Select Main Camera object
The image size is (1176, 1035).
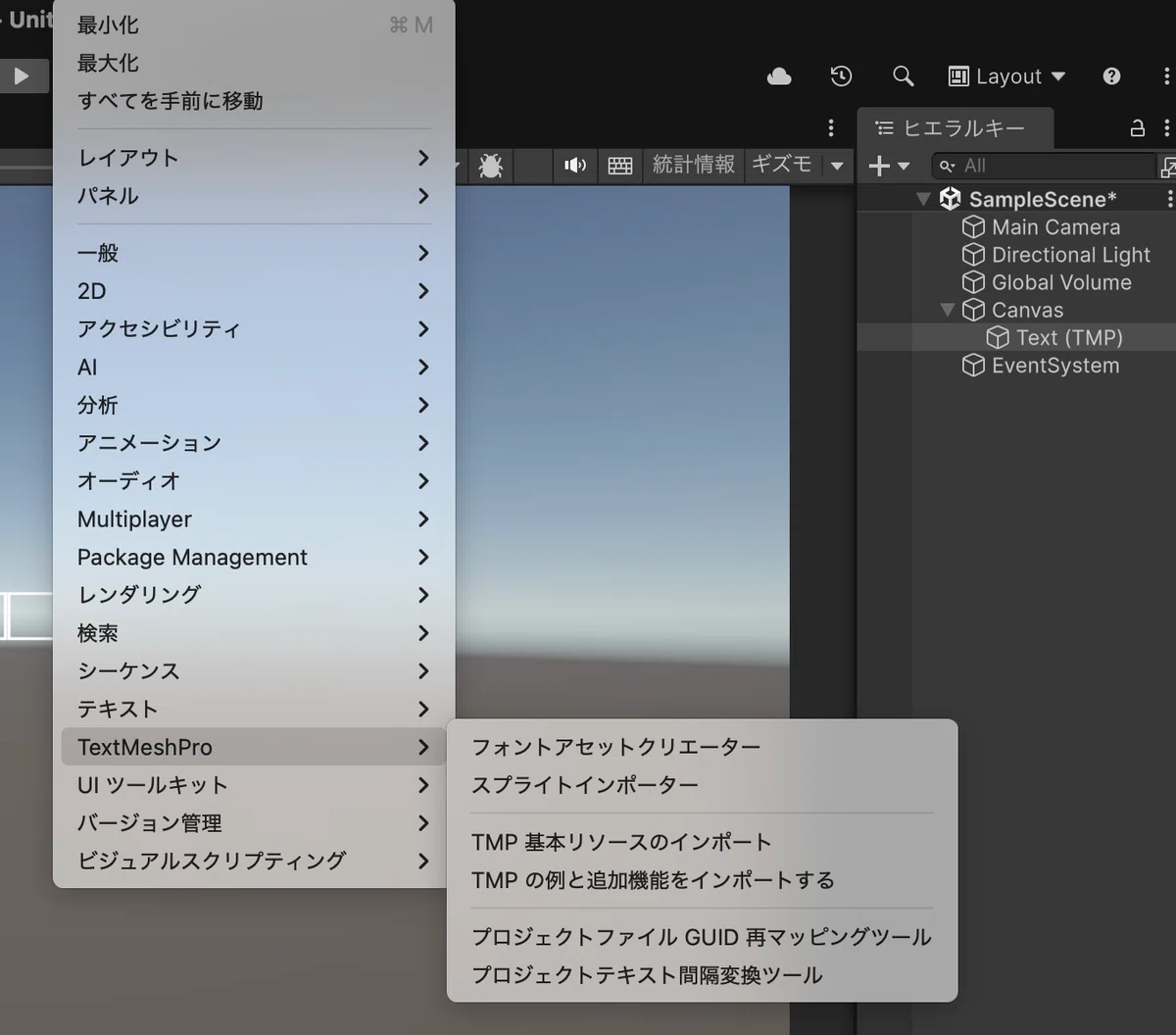point(1055,227)
